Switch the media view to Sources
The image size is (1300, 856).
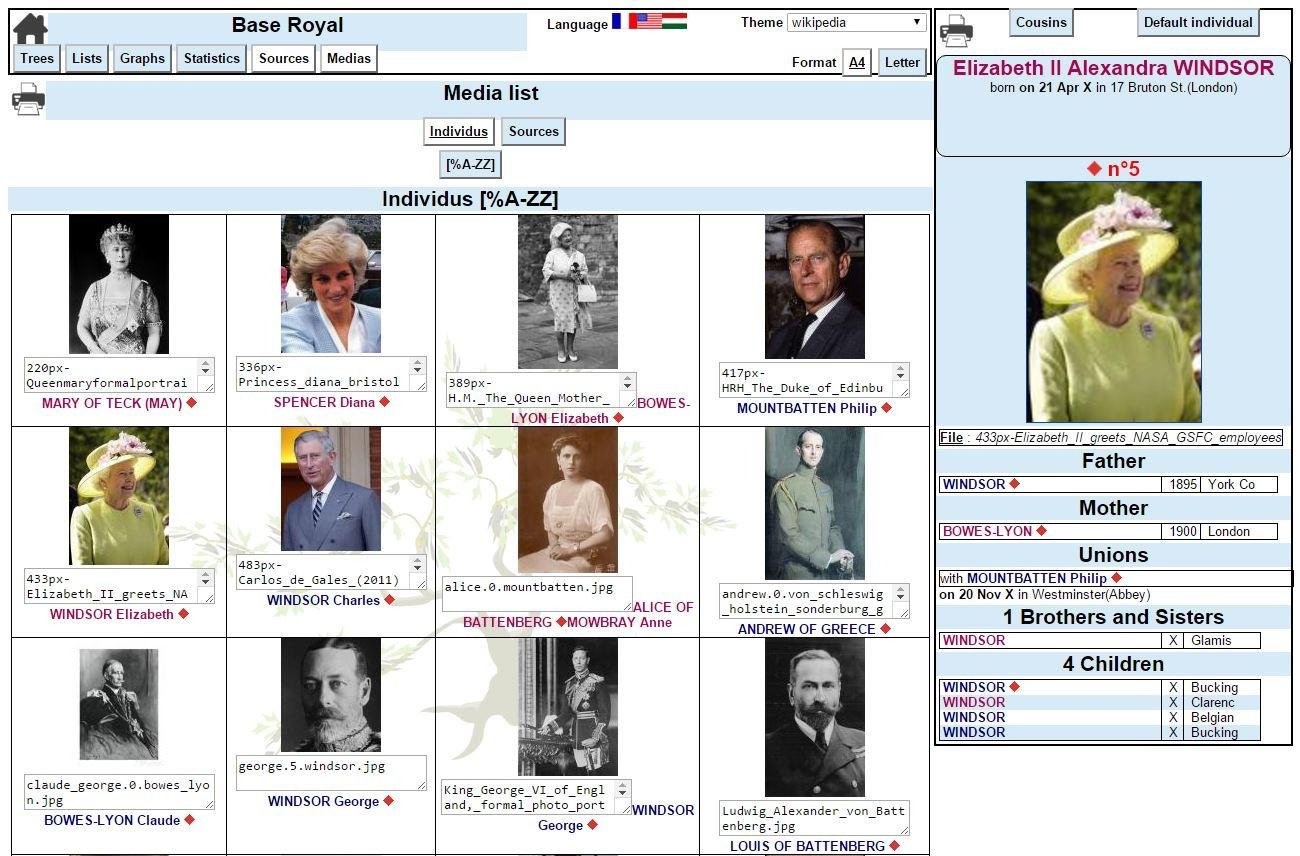[x=533, y=131]
